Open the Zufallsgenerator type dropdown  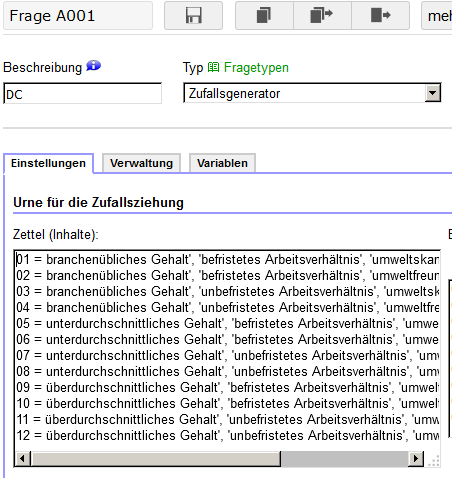click(312, 93)
